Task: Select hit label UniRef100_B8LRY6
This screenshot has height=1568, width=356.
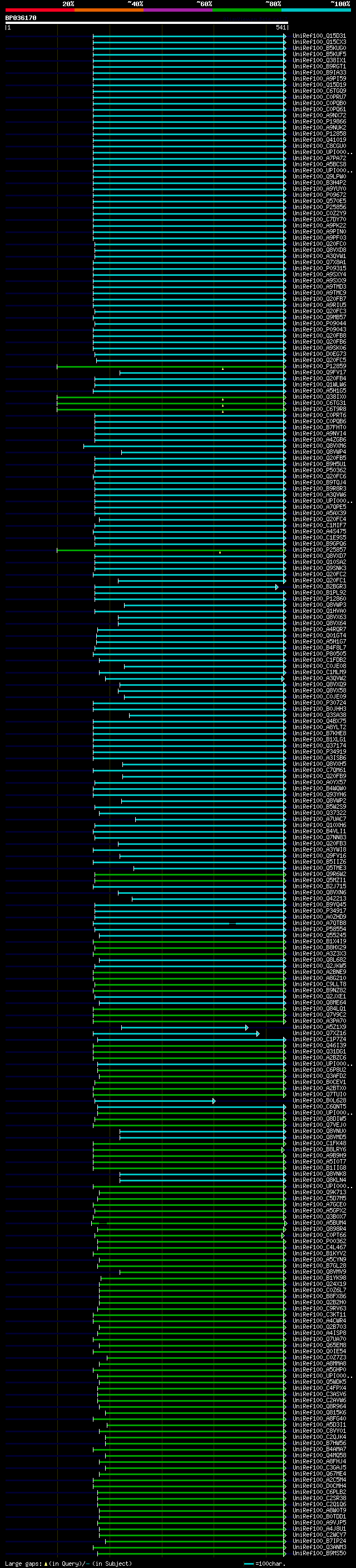Action: pos(319,1150)
